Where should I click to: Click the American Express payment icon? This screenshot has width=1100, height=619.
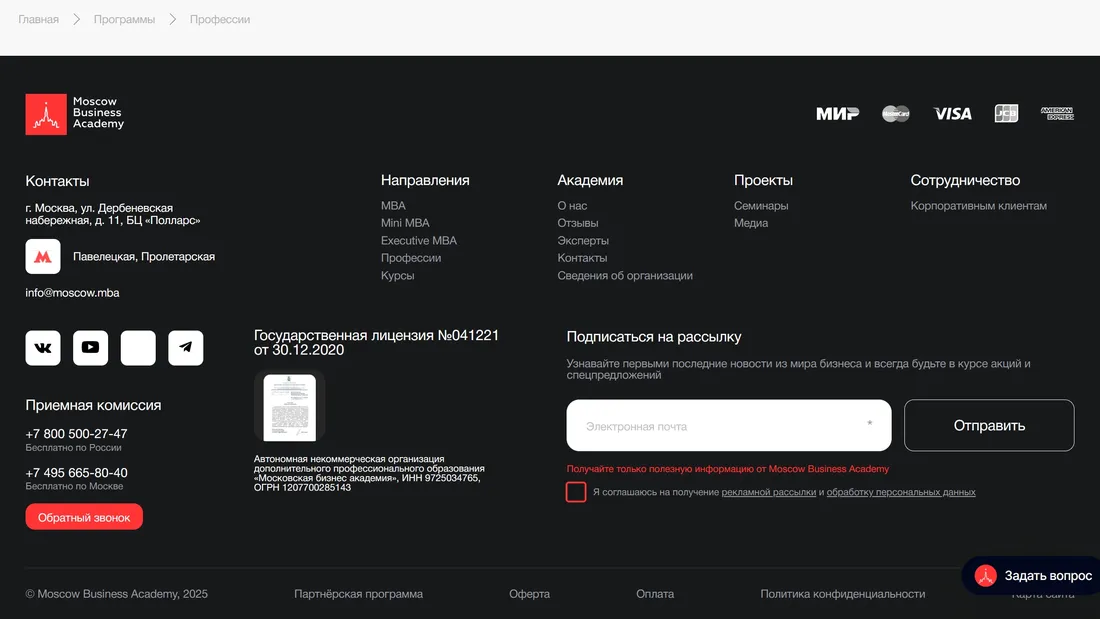coord(1057,113)
